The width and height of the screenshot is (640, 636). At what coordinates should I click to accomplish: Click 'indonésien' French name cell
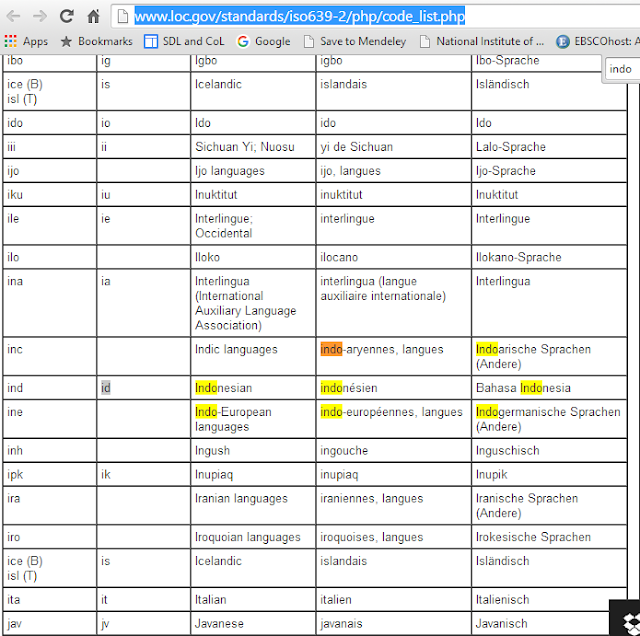[393, 387]
